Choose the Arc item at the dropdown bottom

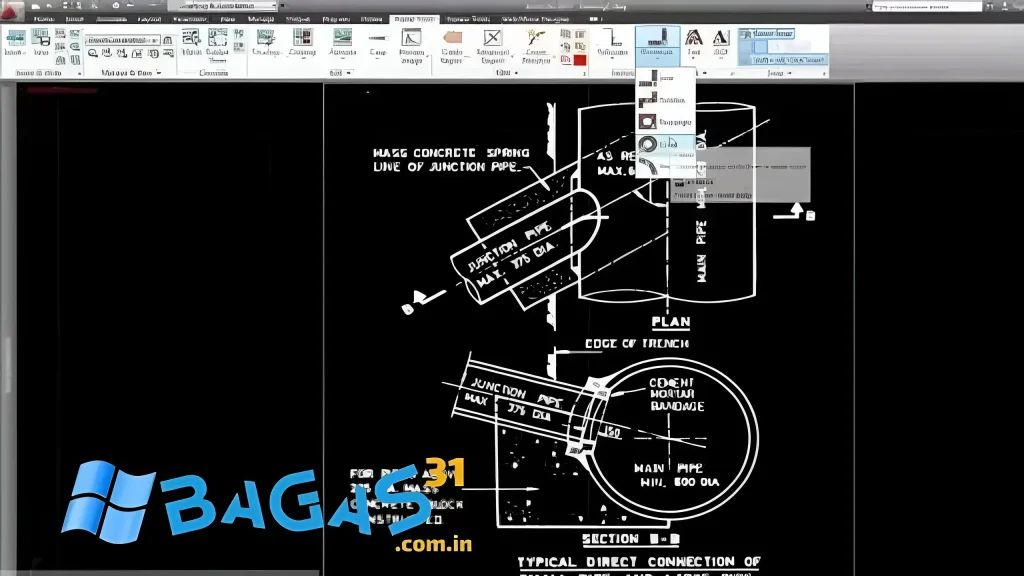pyautogui.click(x=664, y=166)
